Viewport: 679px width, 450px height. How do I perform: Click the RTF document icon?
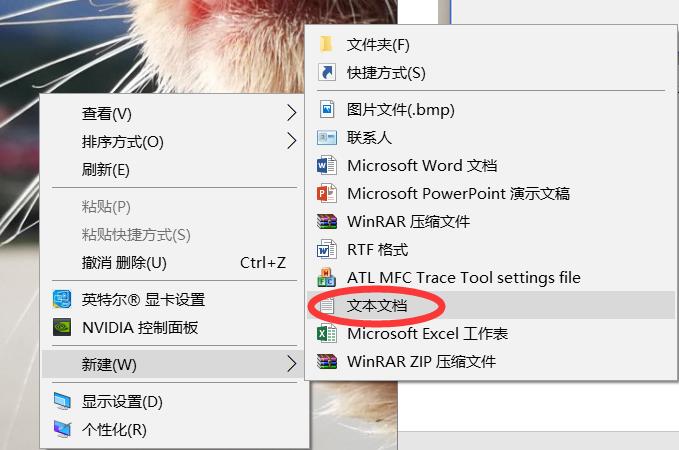coord(327,249)
